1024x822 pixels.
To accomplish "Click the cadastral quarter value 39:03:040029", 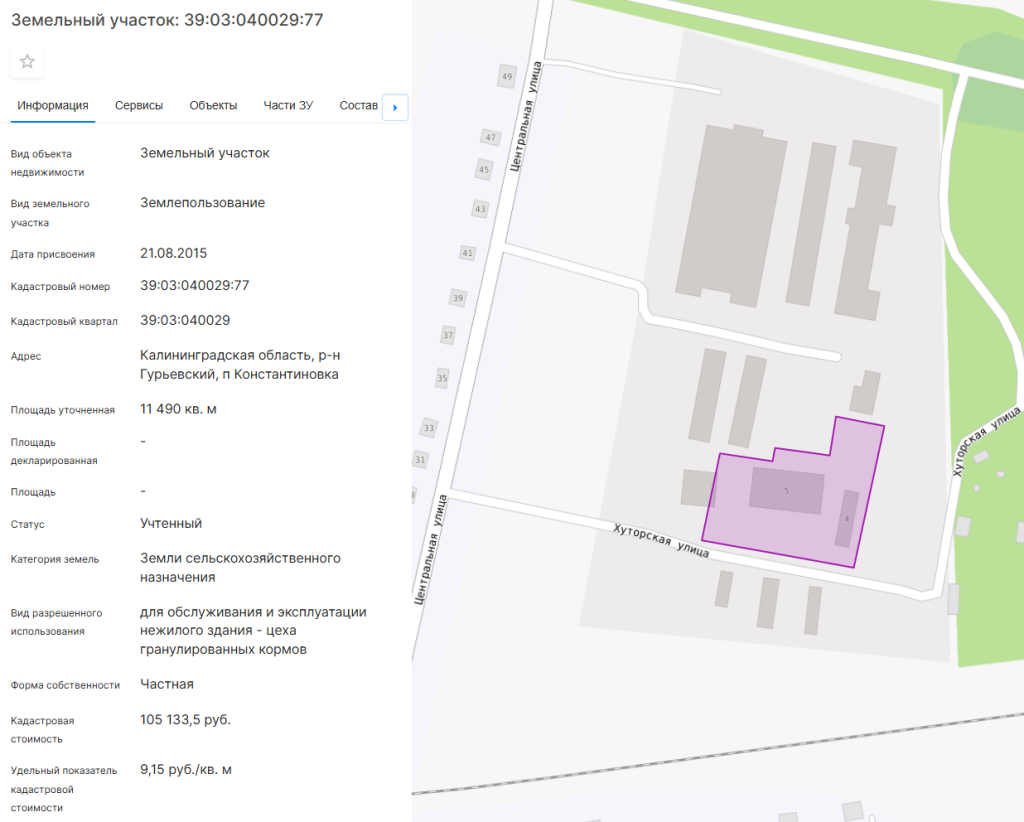I will (x=186, y=321).
